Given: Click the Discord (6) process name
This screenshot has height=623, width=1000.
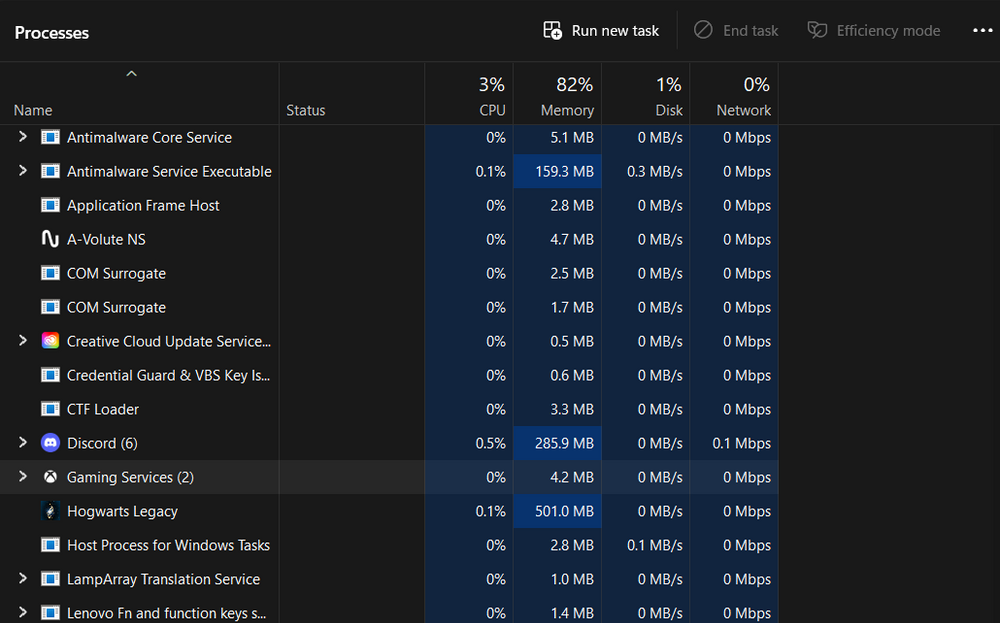Looking at the screenshot, I should click(x=102, y=443).
